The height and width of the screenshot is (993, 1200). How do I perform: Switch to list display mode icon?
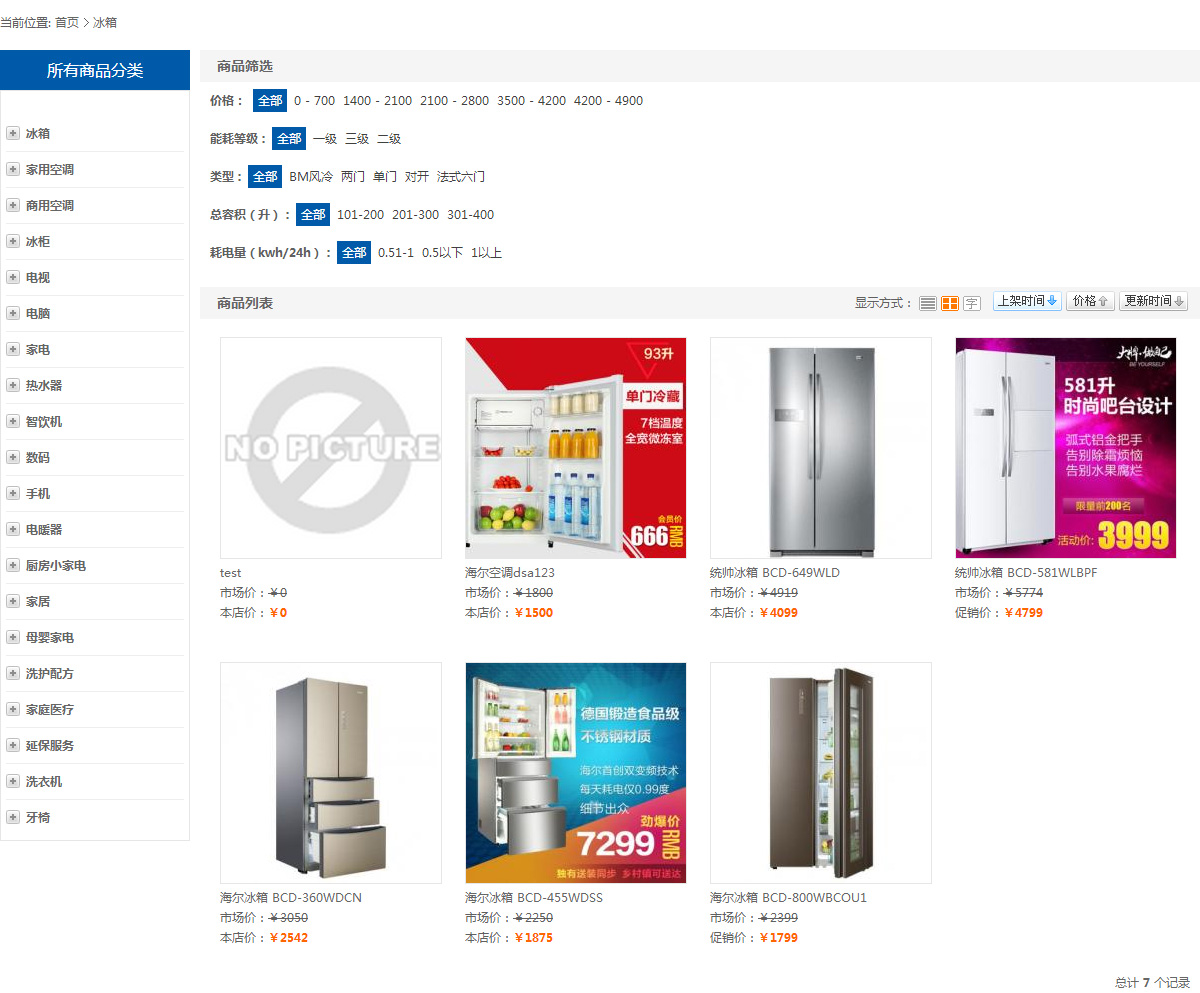tap(928, 303)
